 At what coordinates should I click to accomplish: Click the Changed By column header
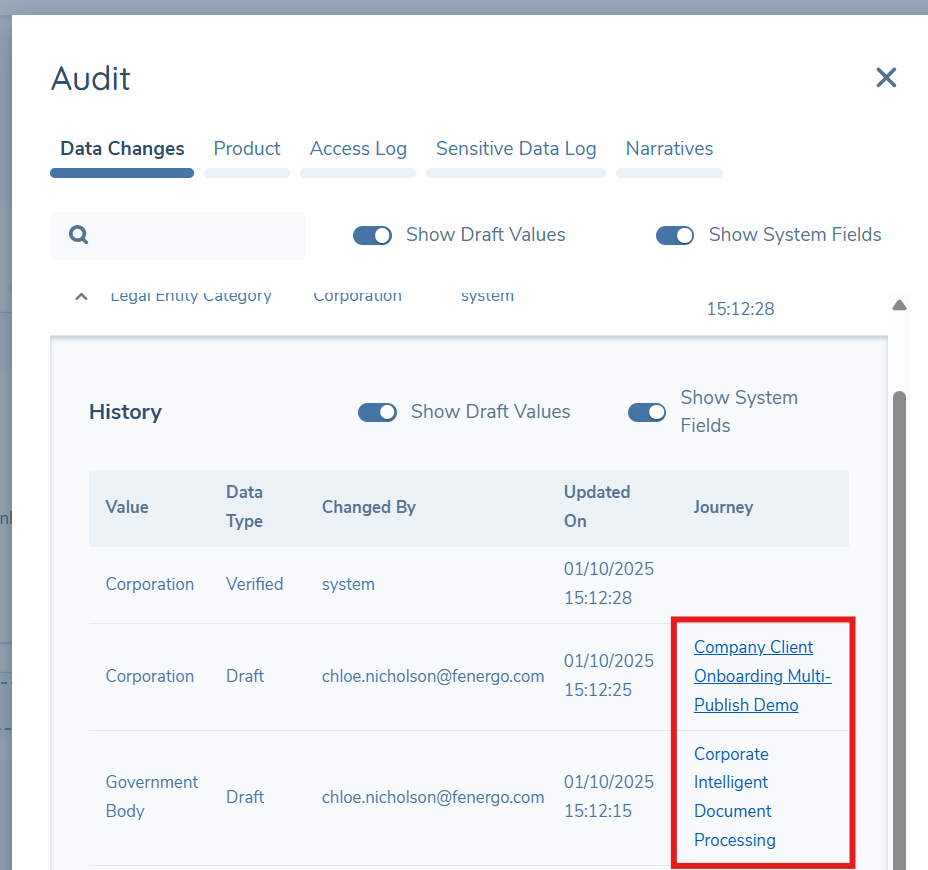[369, 507]
